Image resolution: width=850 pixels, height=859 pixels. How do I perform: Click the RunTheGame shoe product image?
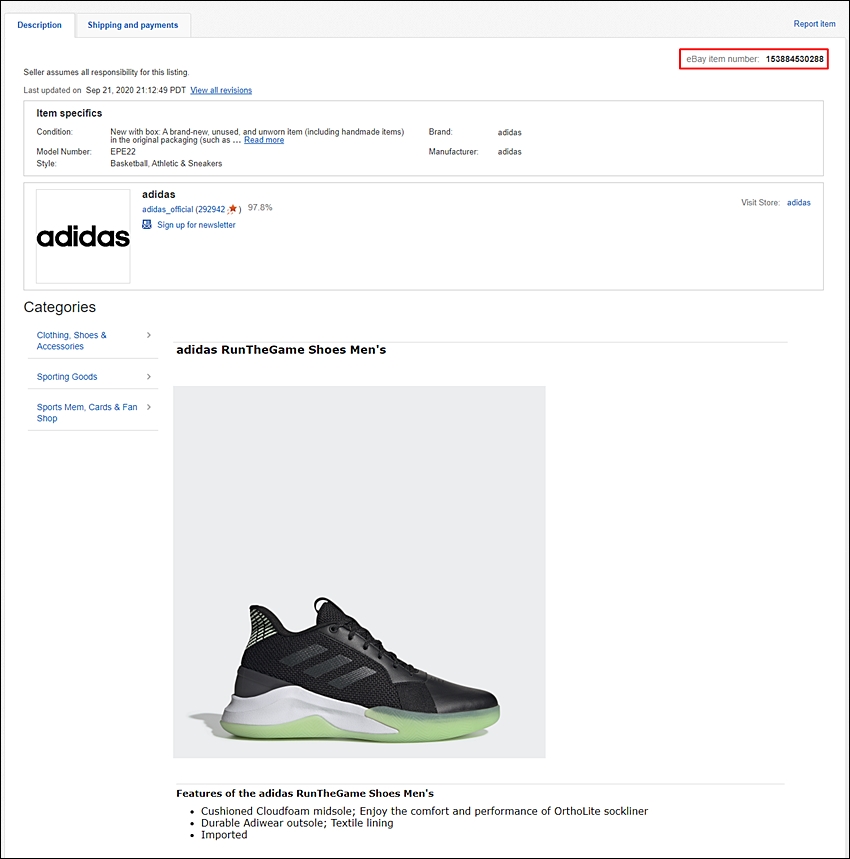click(359, 572)
